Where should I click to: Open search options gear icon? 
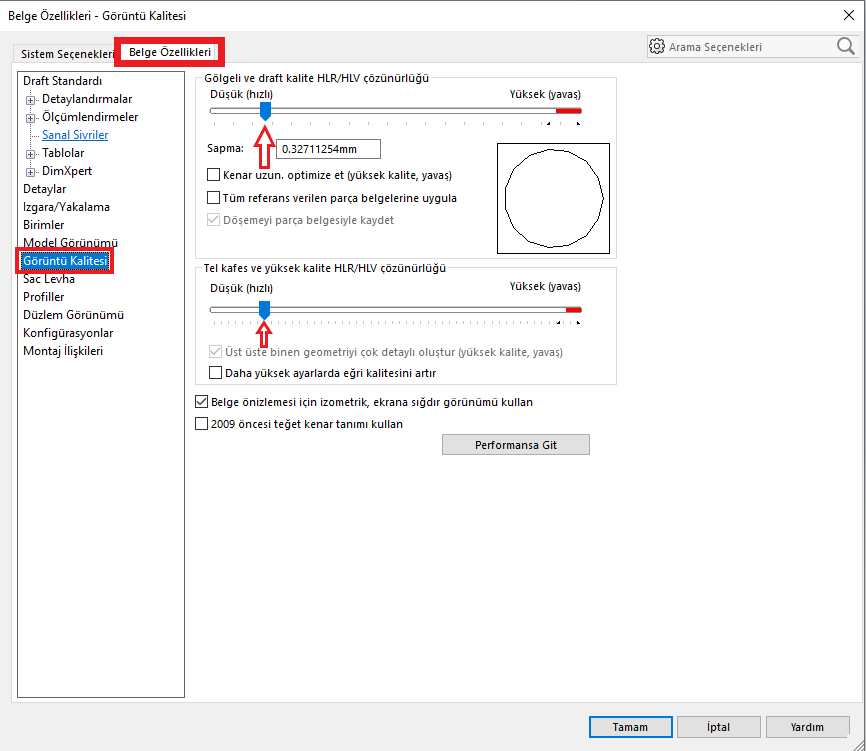(x=657, y=46)
